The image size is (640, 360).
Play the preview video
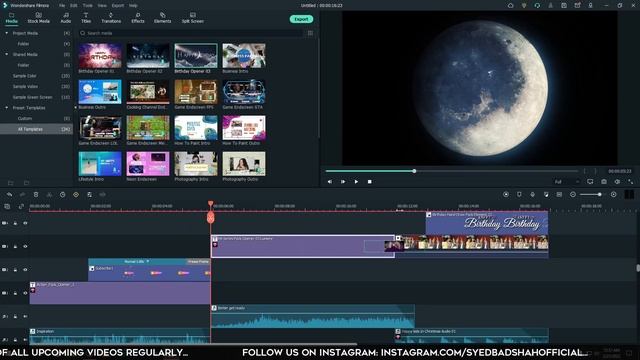pyautogui.click(x=356, y=182)
